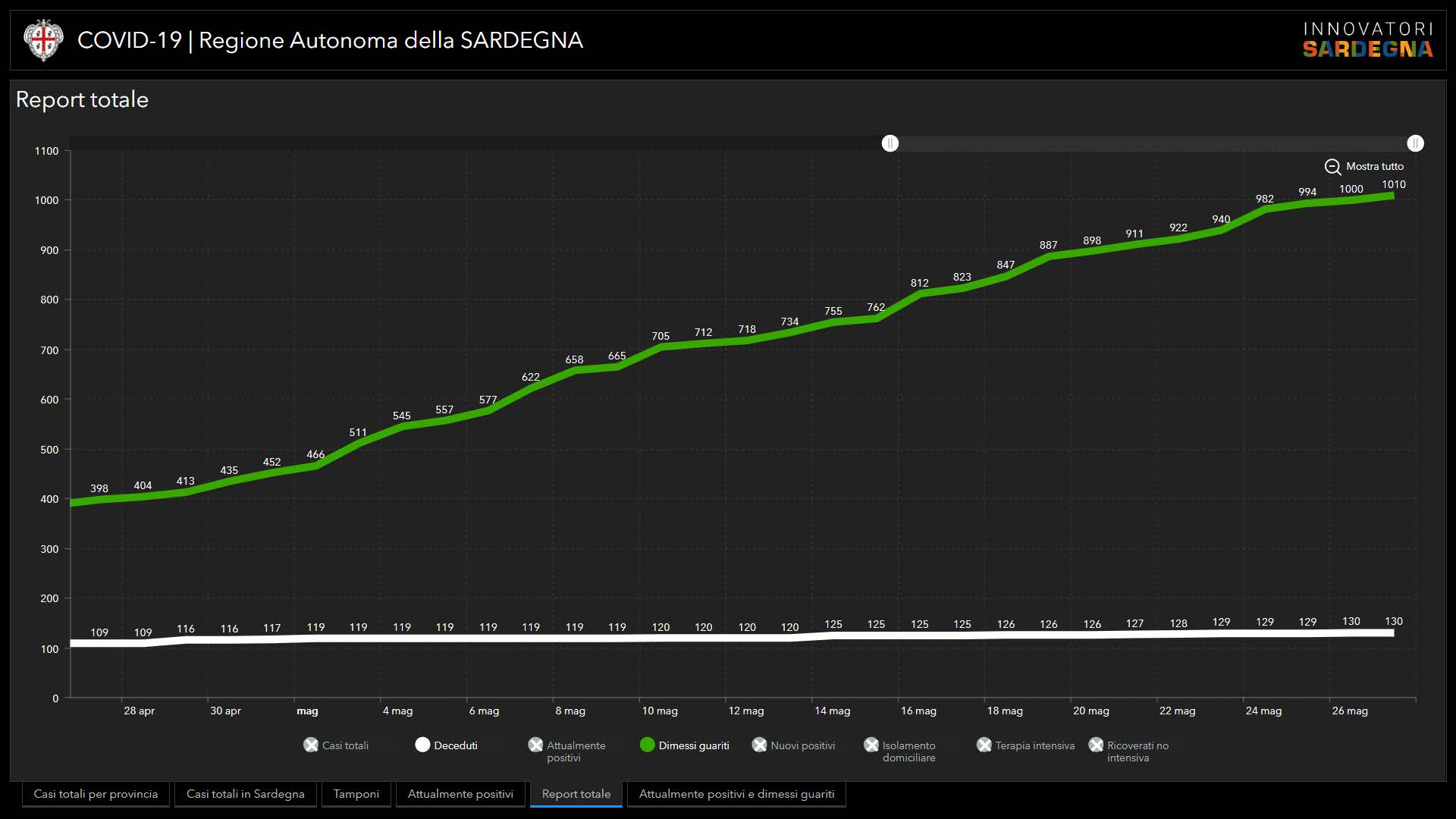Image resolution: width=1456 pixels, height=819 pixels.
Task: Toggle the Attualmente positivi legend marker
Action: coord(535,745)
